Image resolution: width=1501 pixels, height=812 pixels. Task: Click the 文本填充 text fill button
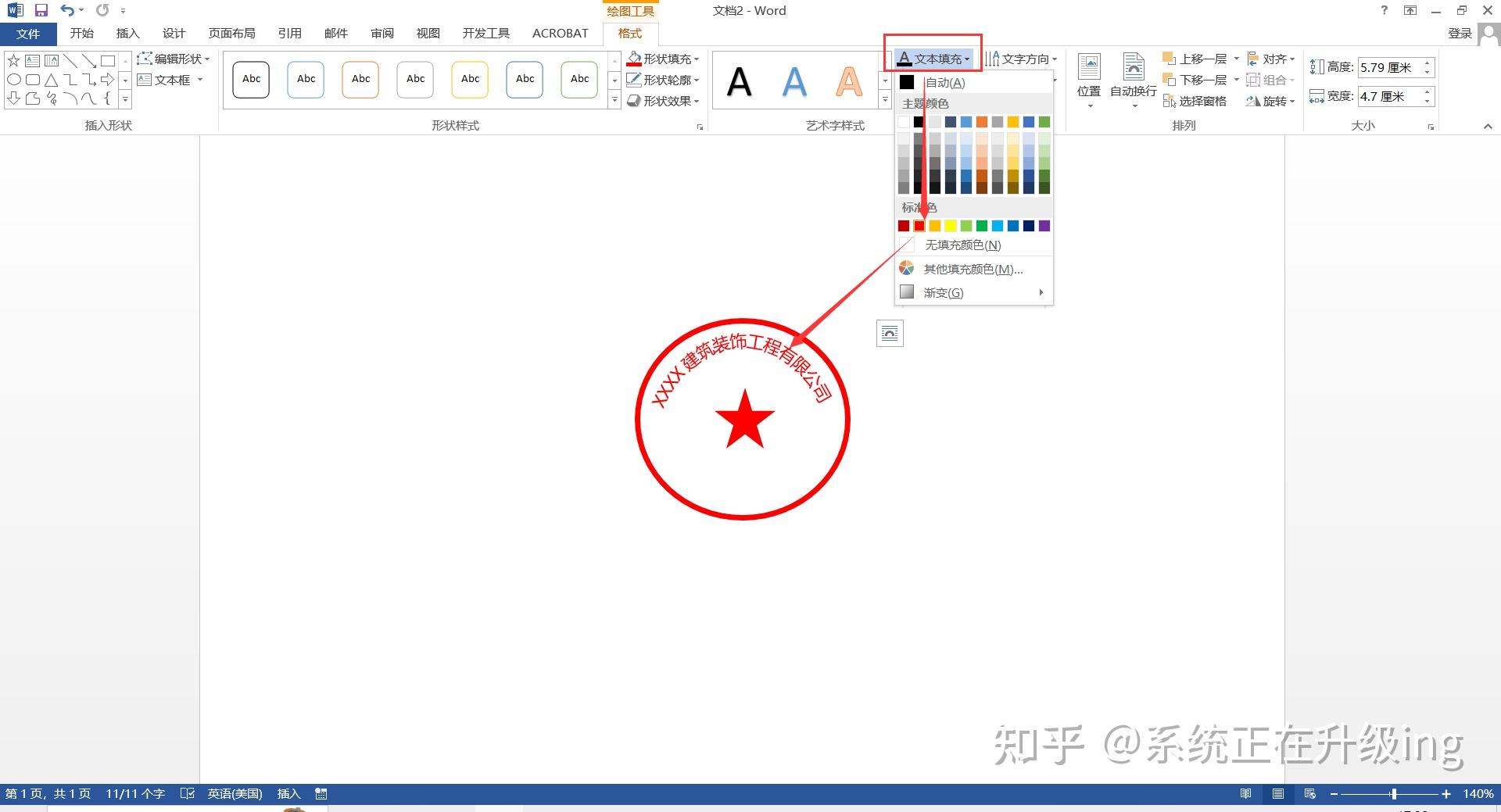tap(933, 59)
